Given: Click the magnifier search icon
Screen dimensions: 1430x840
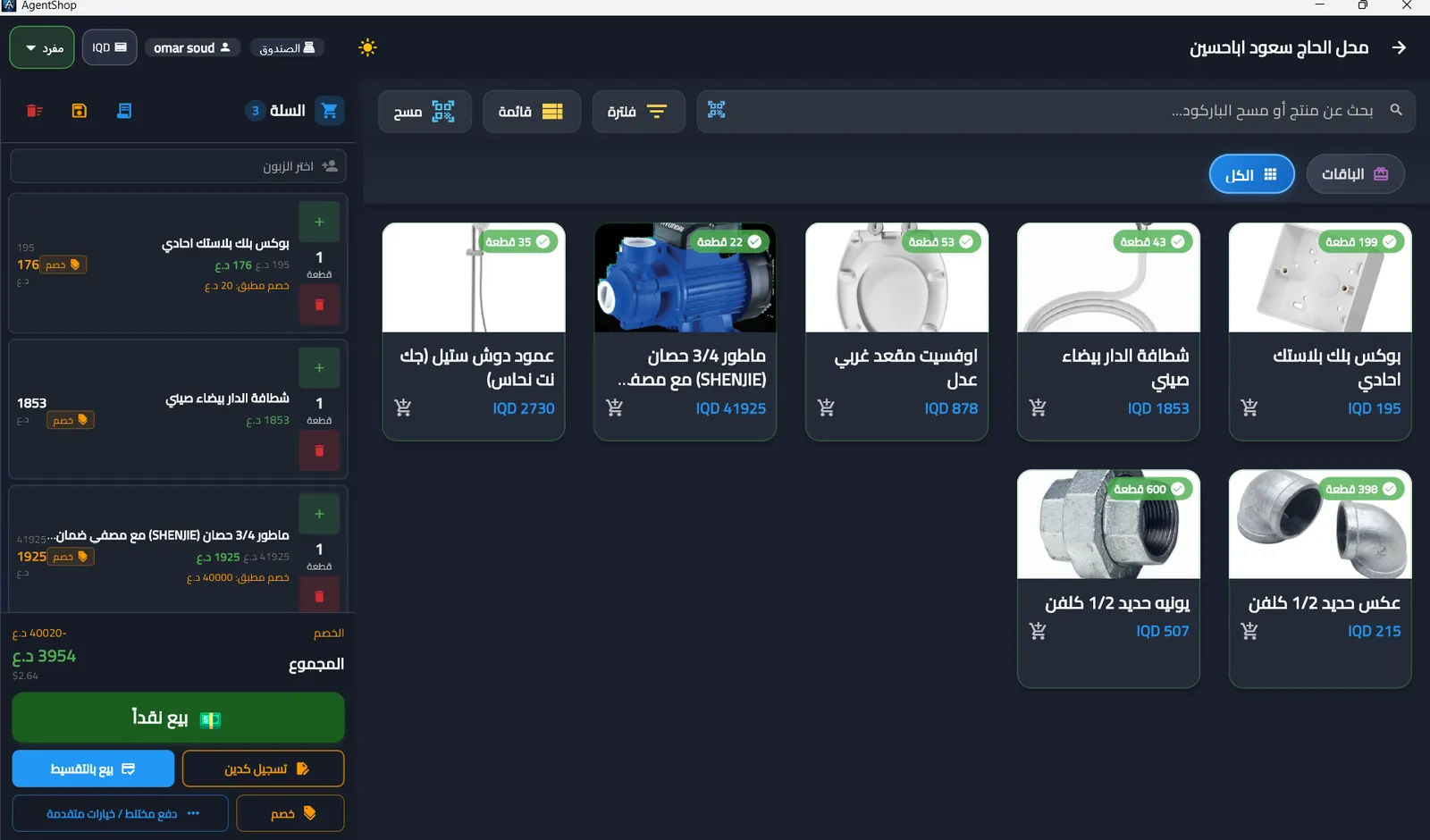Looking at the screenshot, I should (x=1396, y=110).
